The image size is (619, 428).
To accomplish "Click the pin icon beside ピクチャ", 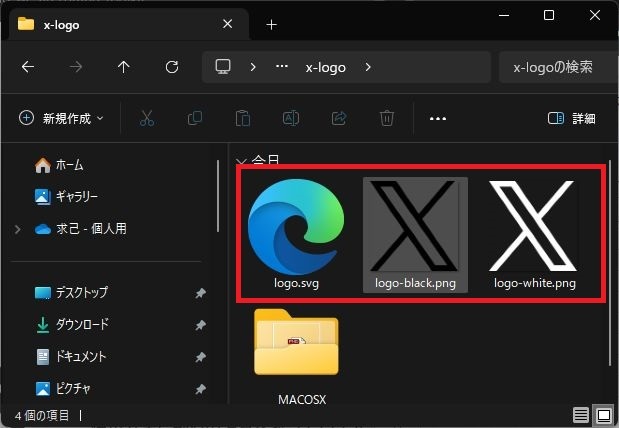I will [x=201, y=389].
